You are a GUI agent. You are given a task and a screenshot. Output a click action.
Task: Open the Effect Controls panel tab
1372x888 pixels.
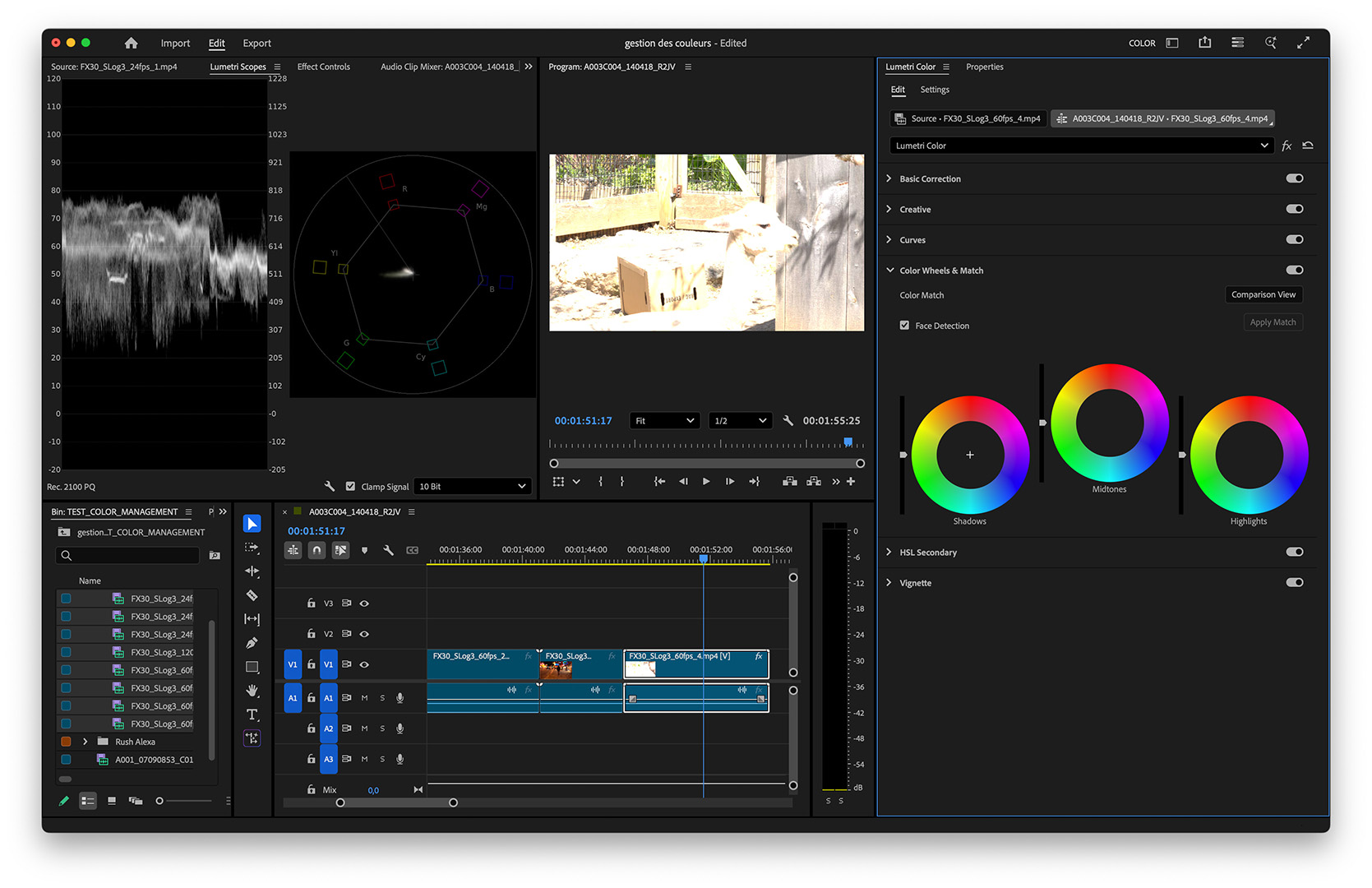click(323, 67)
